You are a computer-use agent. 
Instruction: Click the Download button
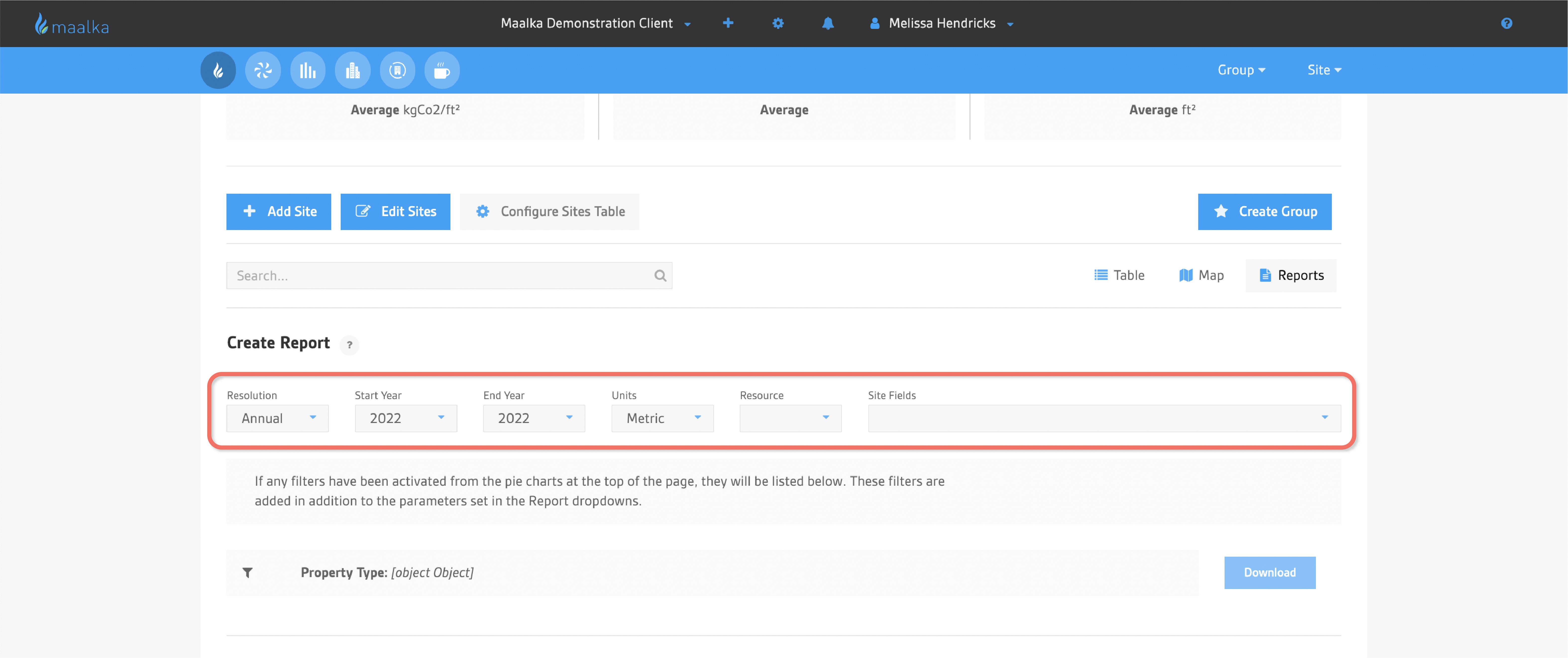(x=1270, y=573)
